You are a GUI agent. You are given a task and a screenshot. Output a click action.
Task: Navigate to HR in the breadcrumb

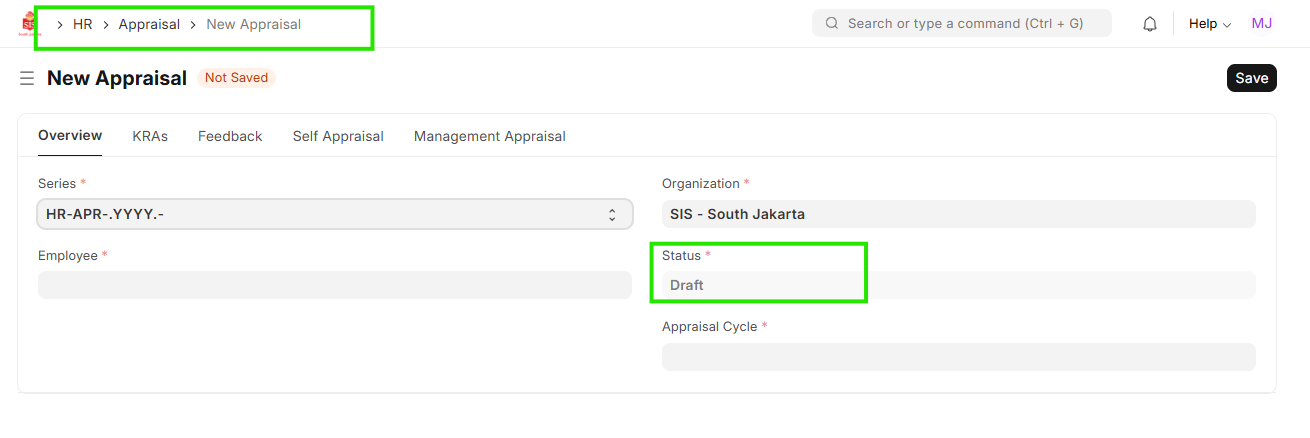pos(83,24)
